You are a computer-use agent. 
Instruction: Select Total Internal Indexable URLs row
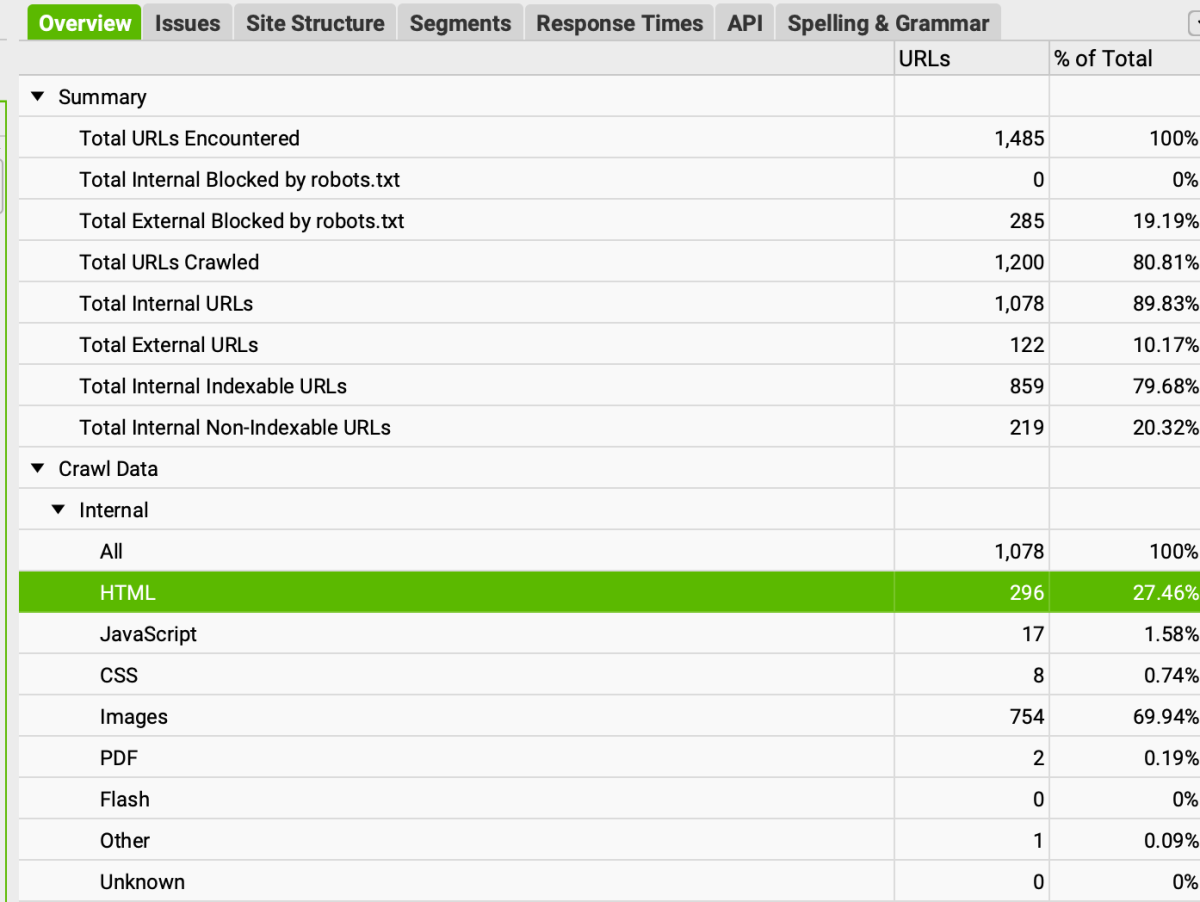[213, 386]
